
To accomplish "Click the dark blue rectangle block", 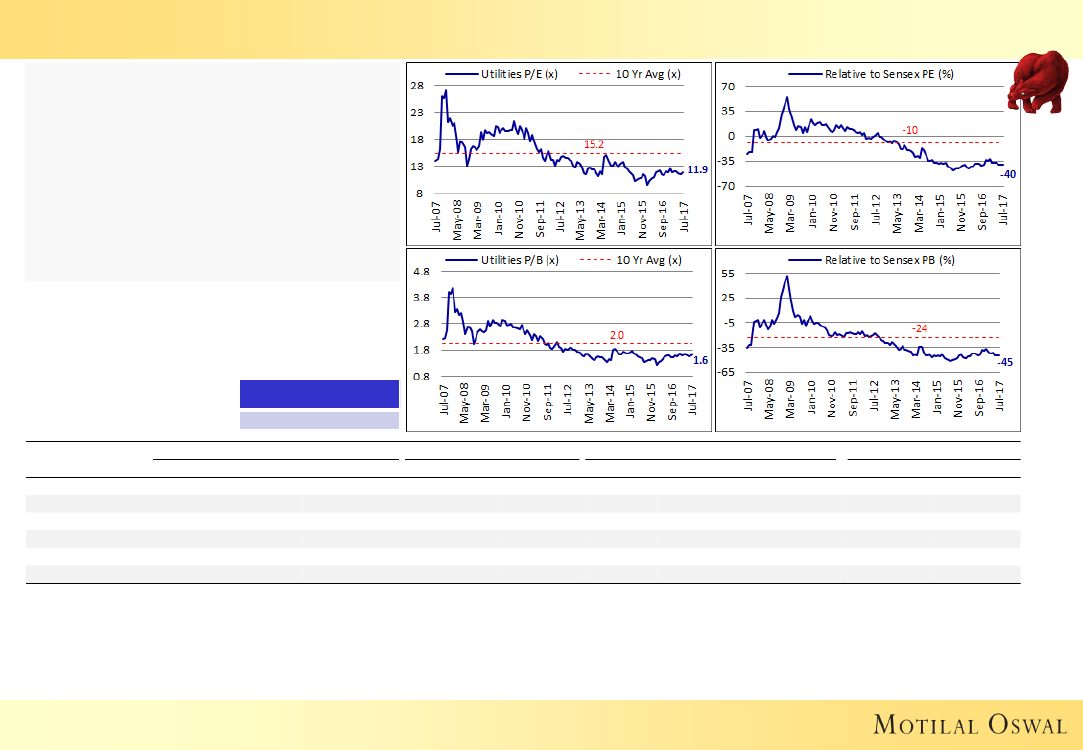I will (x=319, y=393).
